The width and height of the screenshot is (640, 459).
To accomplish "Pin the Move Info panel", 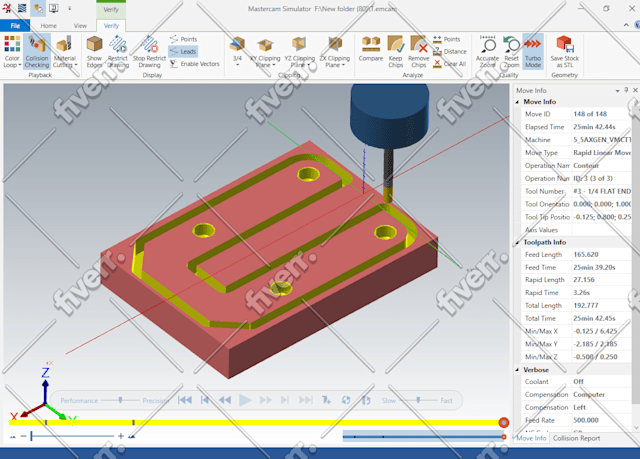I will pyautogui.click(x=626, y=90).
